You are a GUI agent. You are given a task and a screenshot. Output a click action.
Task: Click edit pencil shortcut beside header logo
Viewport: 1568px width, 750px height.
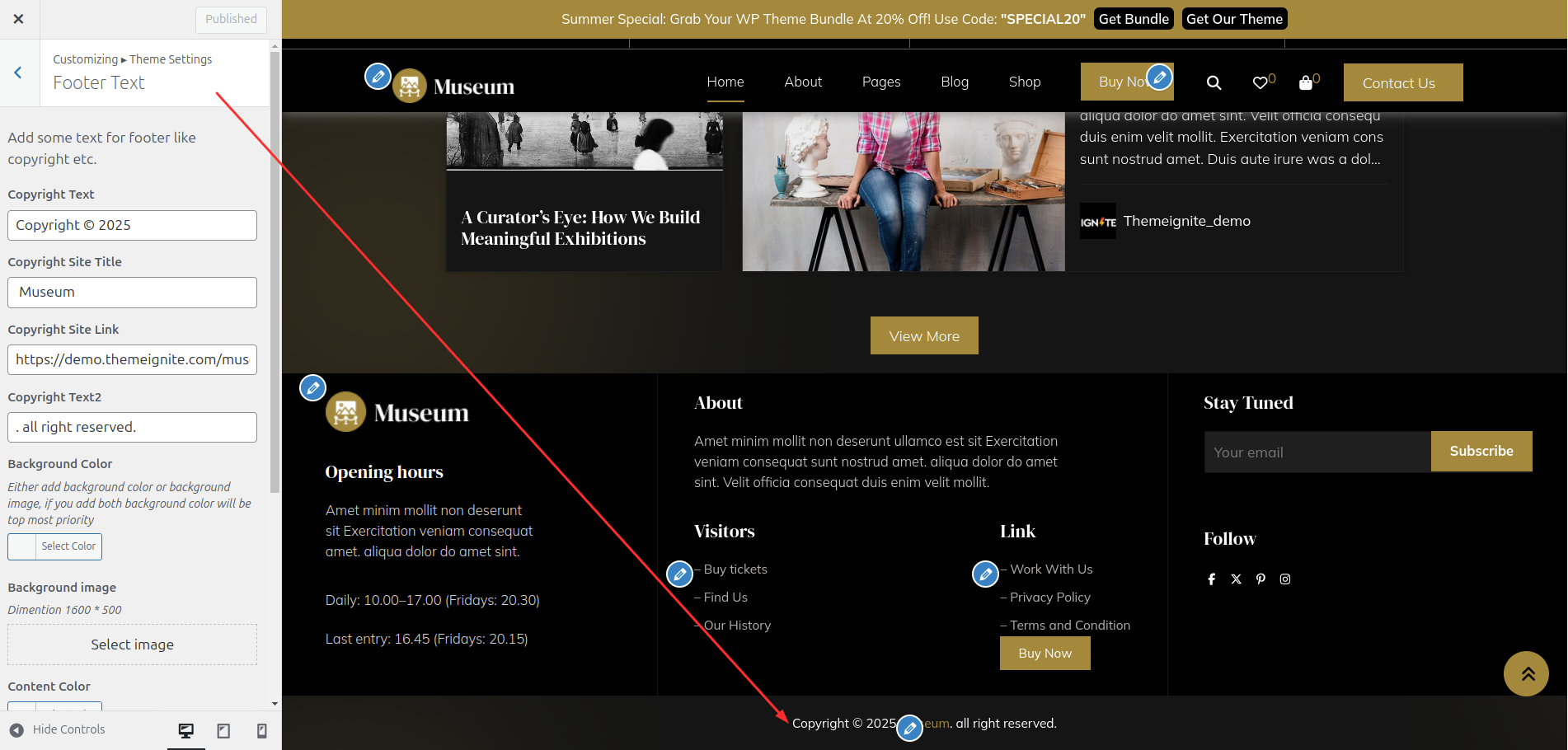(x=378, y=77)
